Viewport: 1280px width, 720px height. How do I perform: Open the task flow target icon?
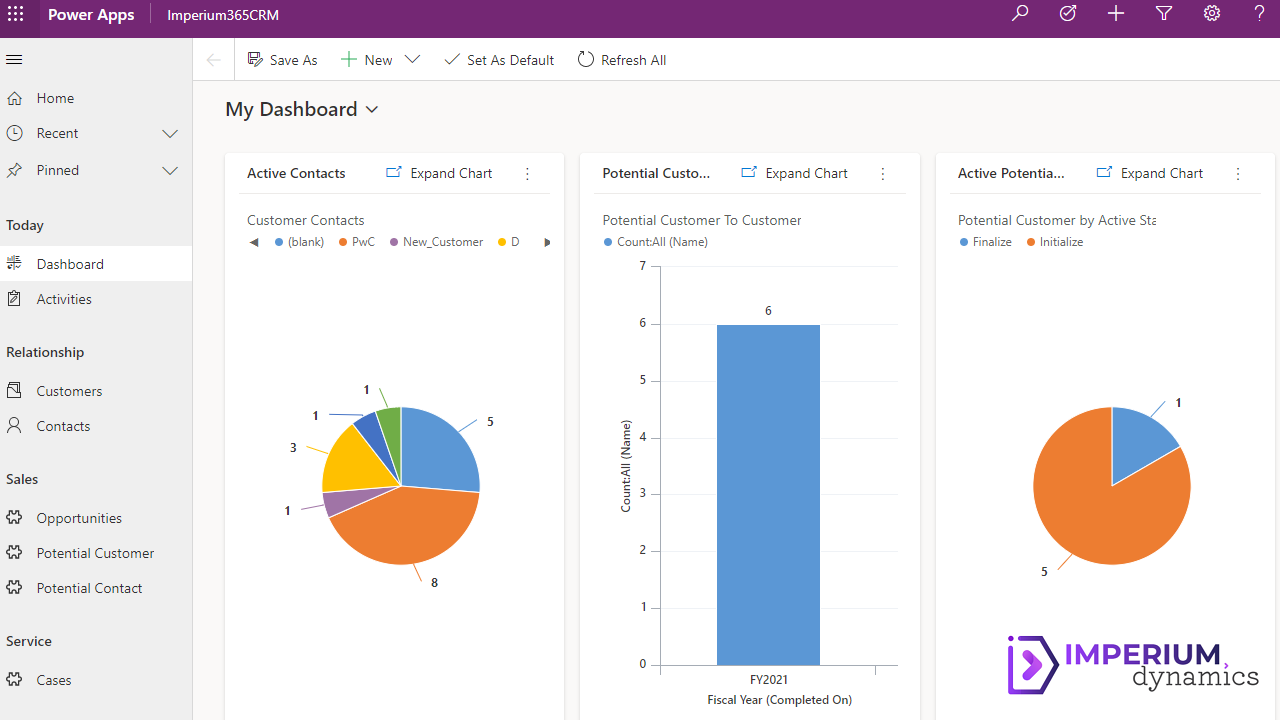click(x=1068, y=14)
